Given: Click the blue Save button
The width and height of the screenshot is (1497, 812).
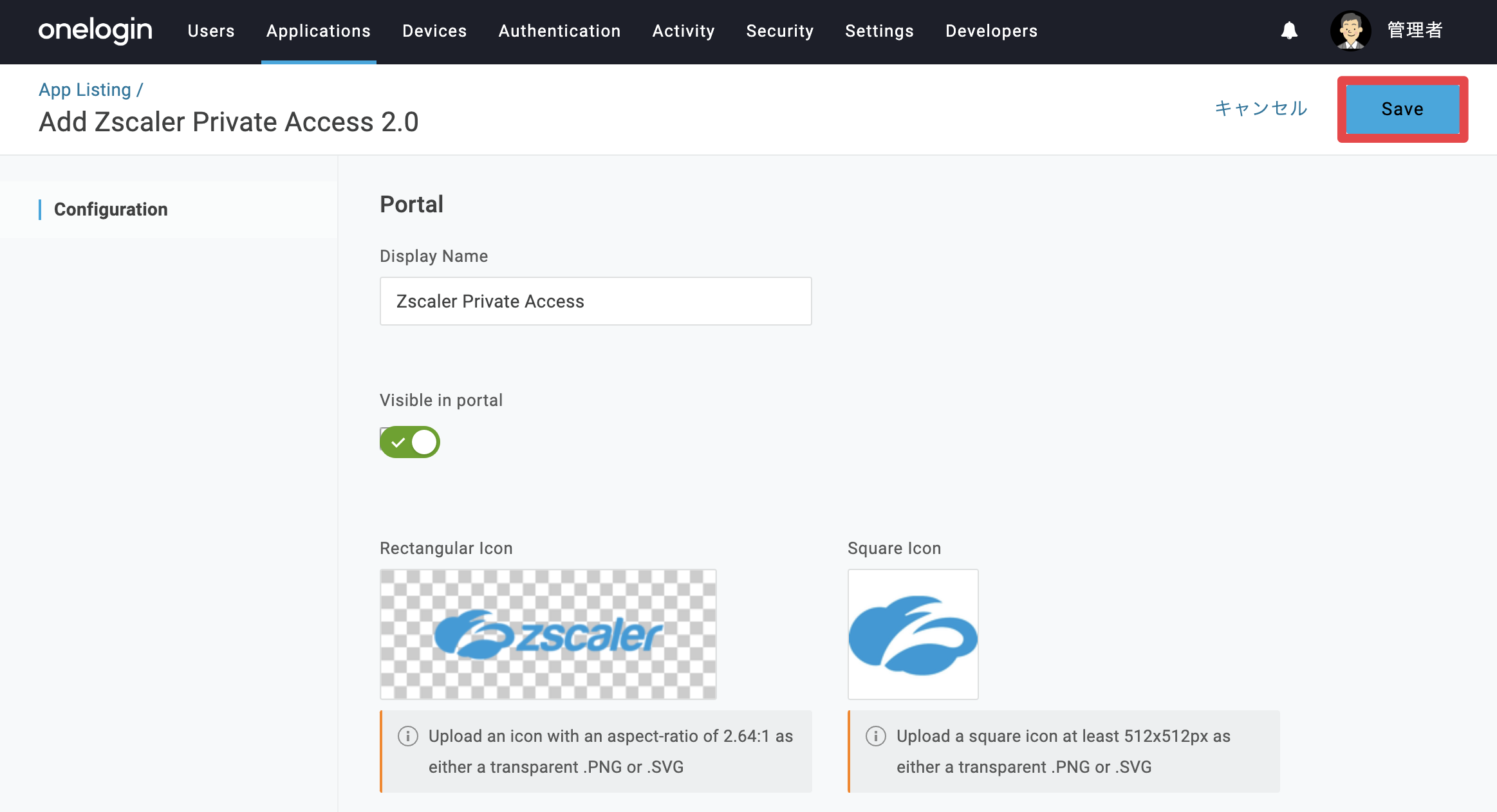Looking at the screenshot, I should pos(1403,109).
